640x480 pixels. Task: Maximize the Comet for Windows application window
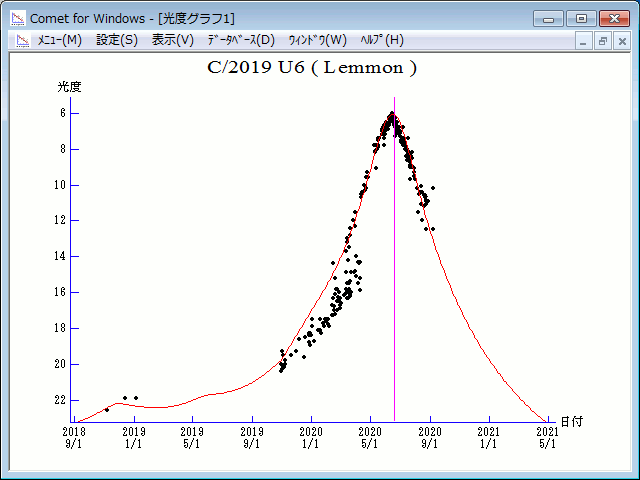coord(580,18)
